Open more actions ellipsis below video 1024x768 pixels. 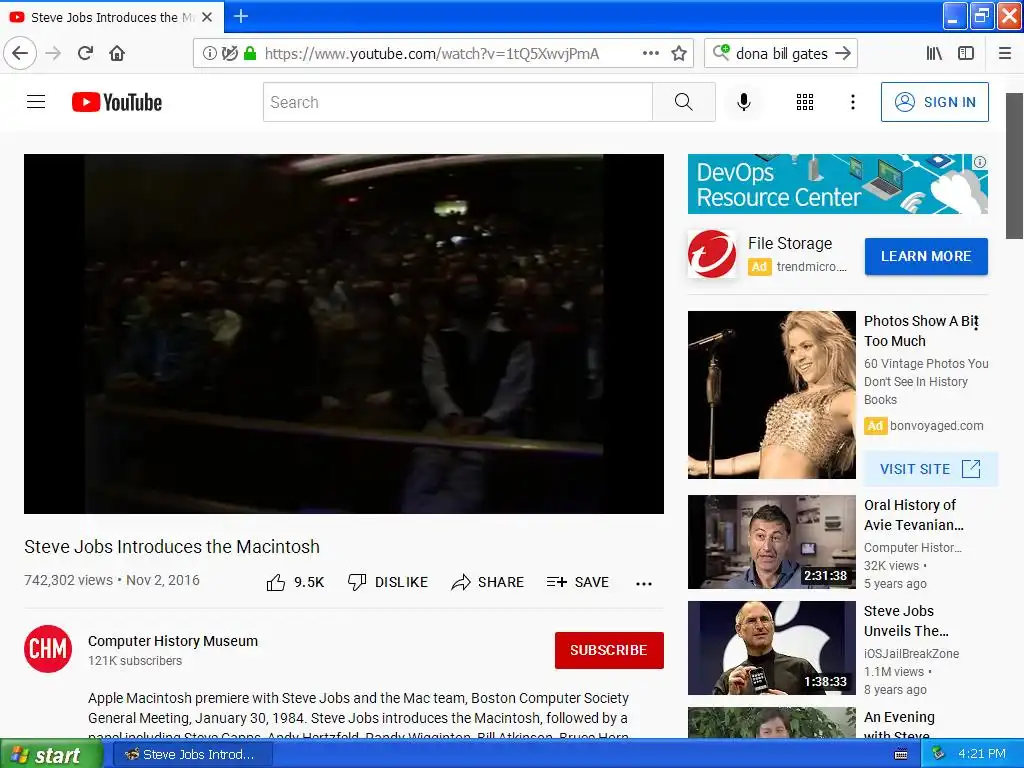(644, 583)
